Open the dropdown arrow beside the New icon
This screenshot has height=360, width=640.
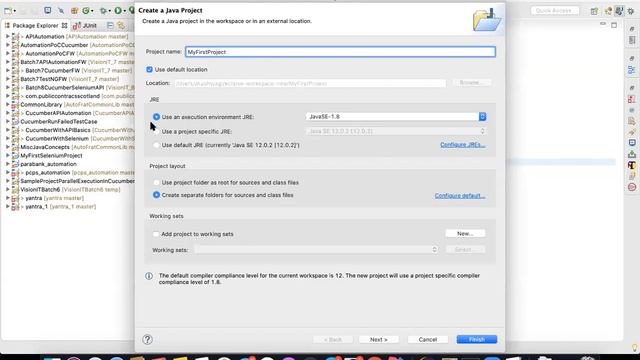(15, 11)
